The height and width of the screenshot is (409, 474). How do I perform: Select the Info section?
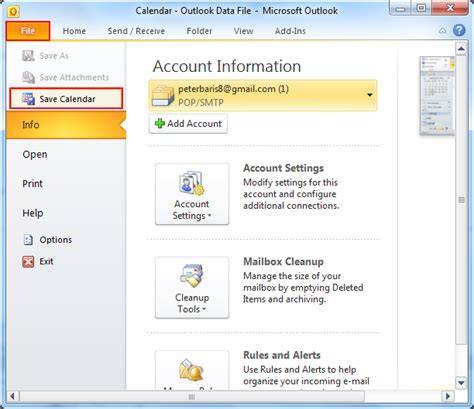click(x=66, y=125)
